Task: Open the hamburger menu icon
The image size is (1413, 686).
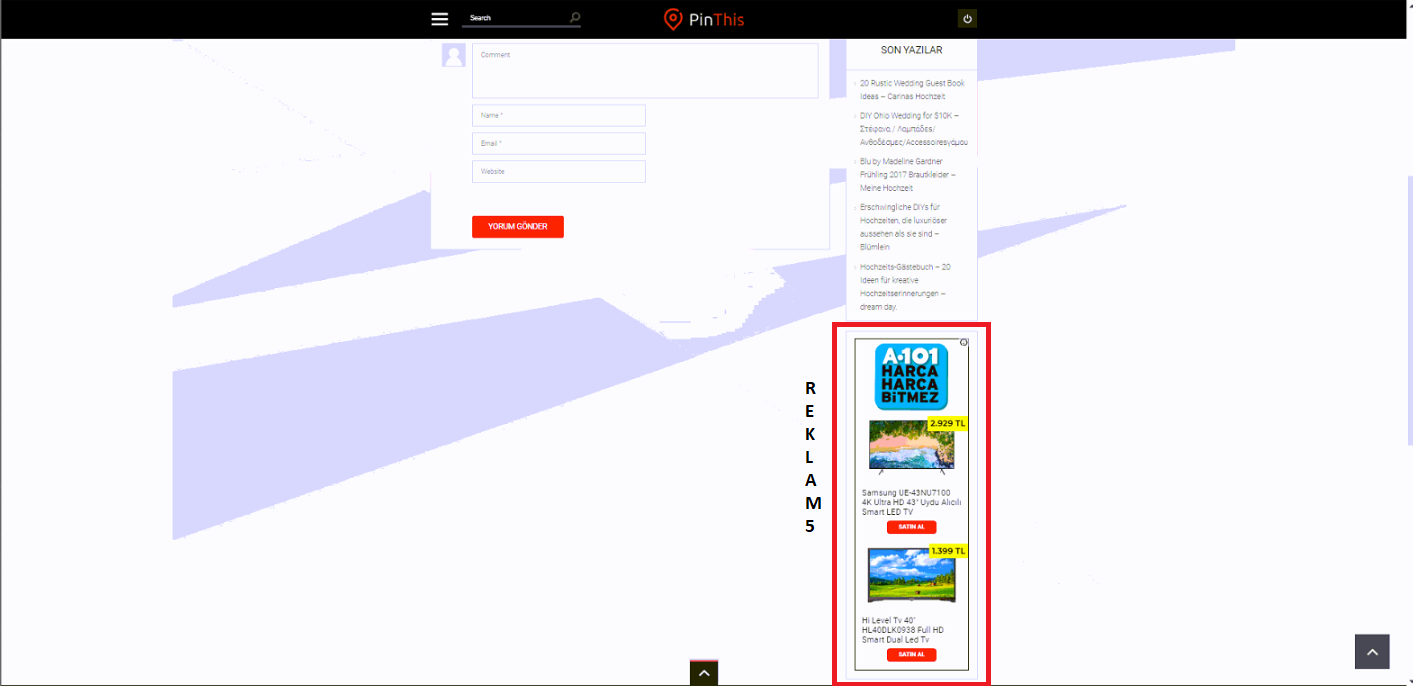Action: pos(439,19)
